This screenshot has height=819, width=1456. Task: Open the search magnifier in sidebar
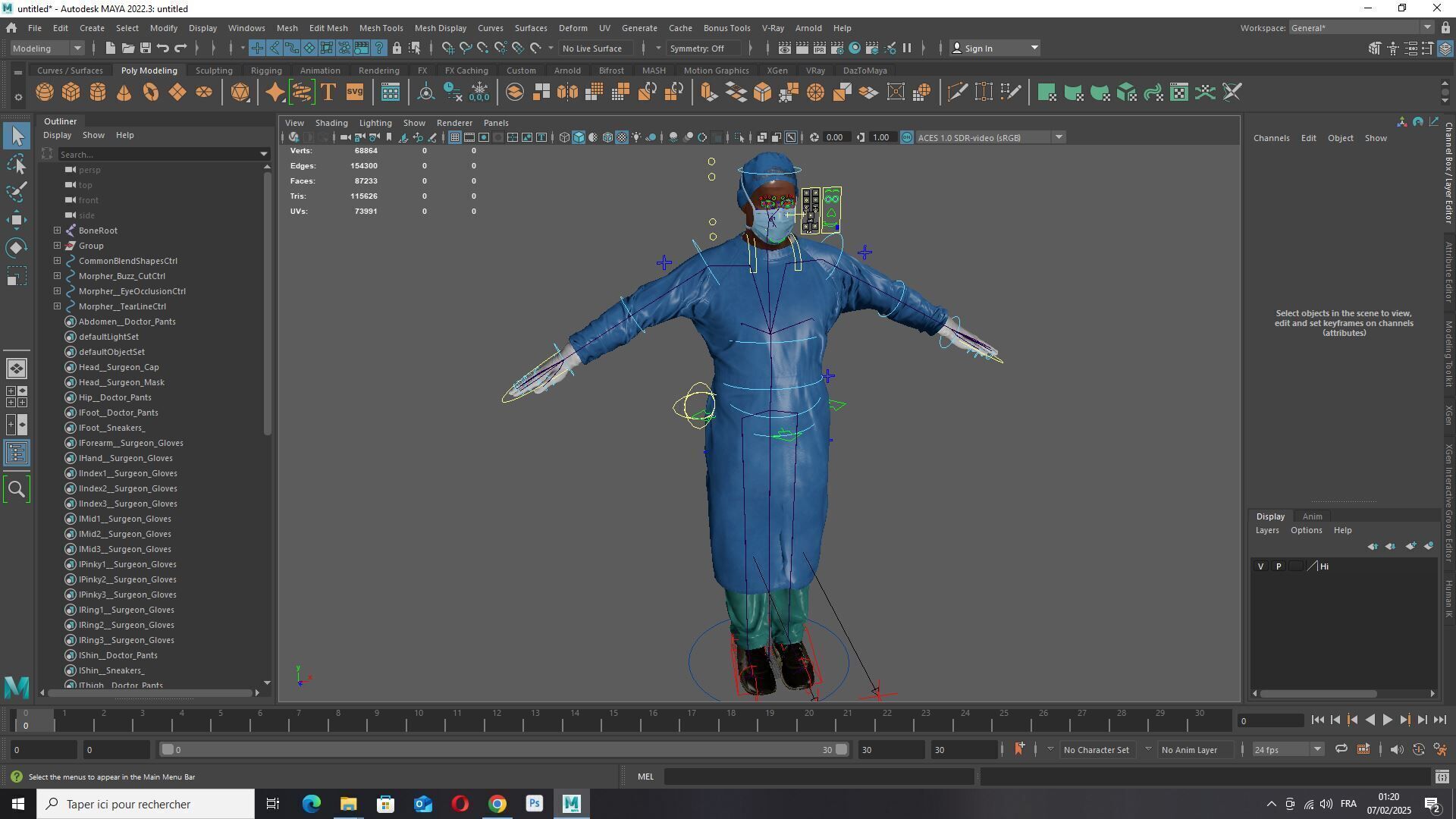click(x=17, y=490)
